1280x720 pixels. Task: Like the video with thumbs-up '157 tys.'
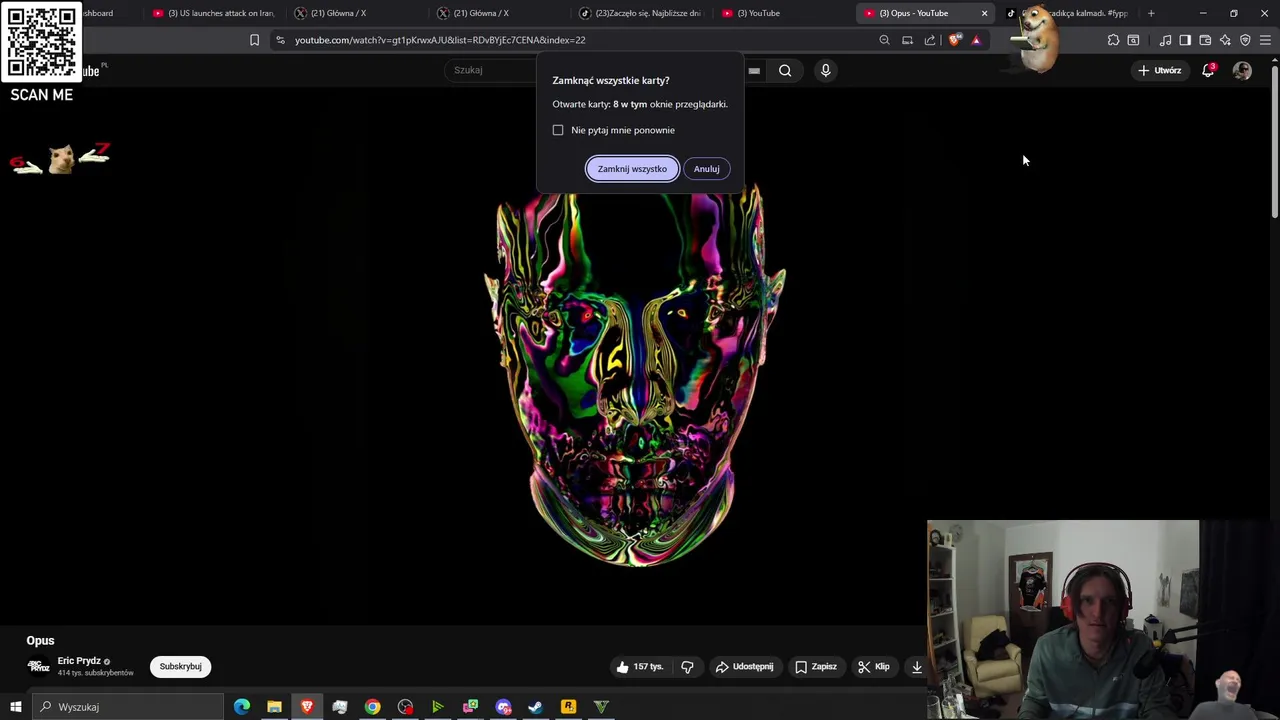coord(640,667)
